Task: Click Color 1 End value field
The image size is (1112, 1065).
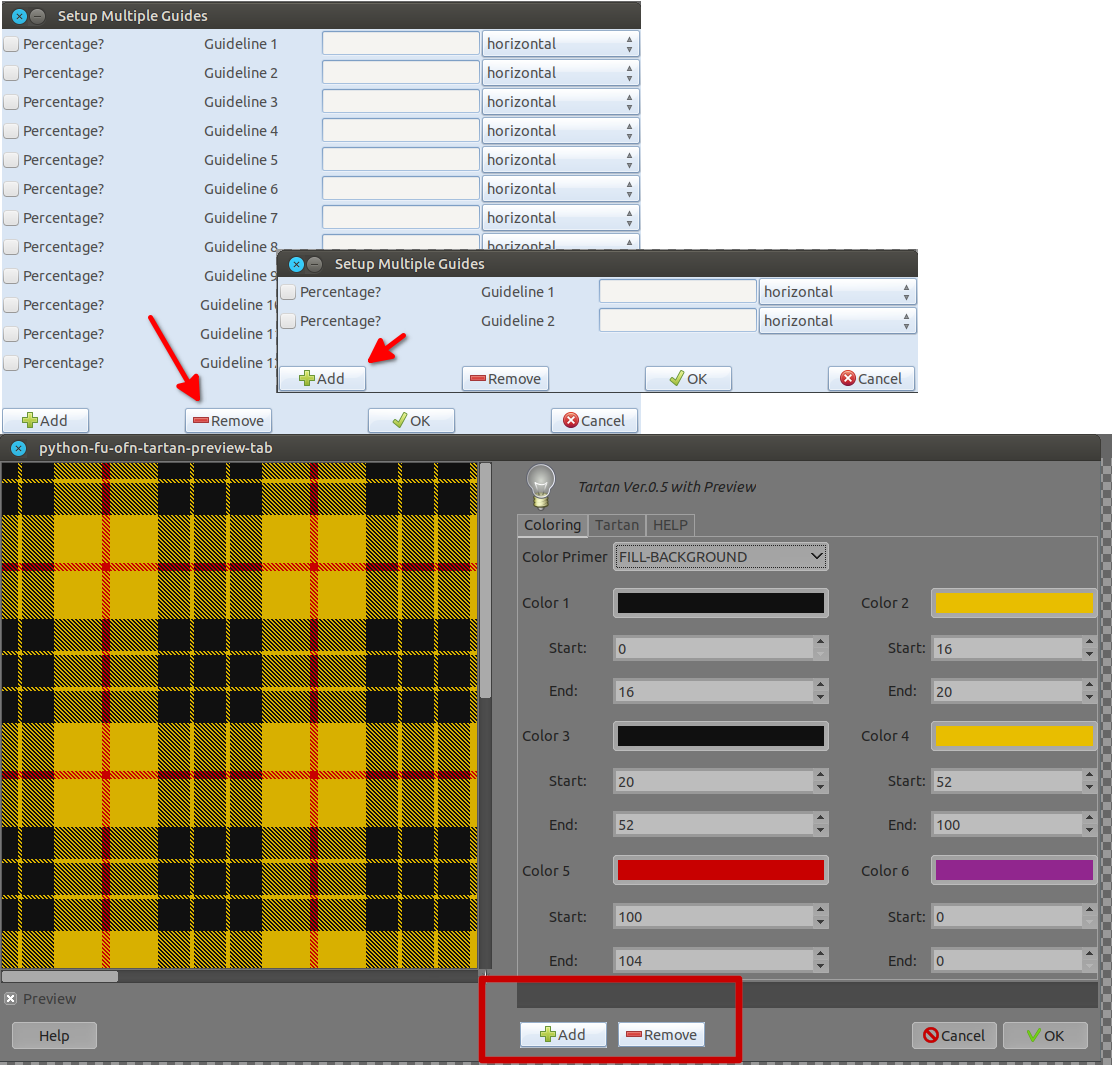Action: point(713,691)
